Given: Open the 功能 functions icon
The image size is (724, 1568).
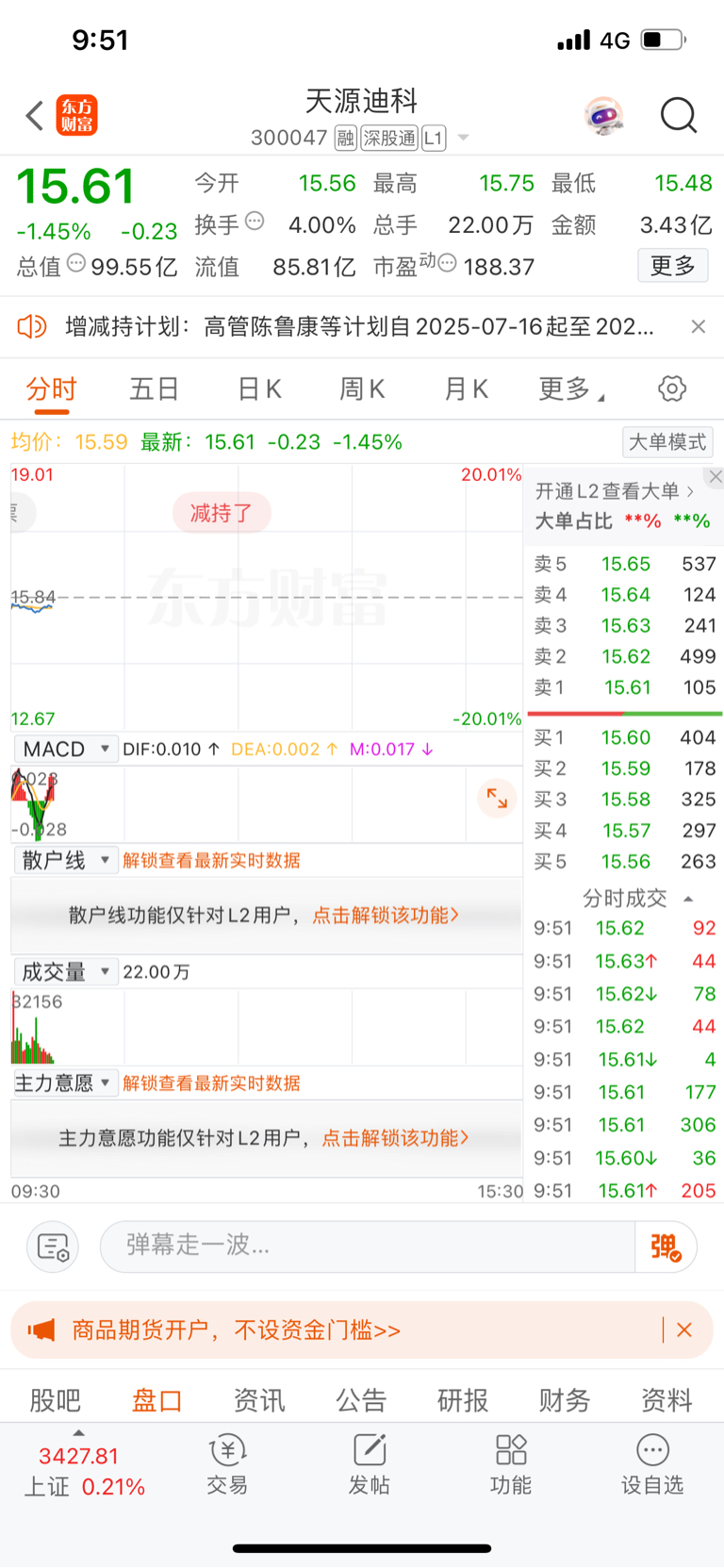Looking at the screenshot, I should (x=511, y=1464).
